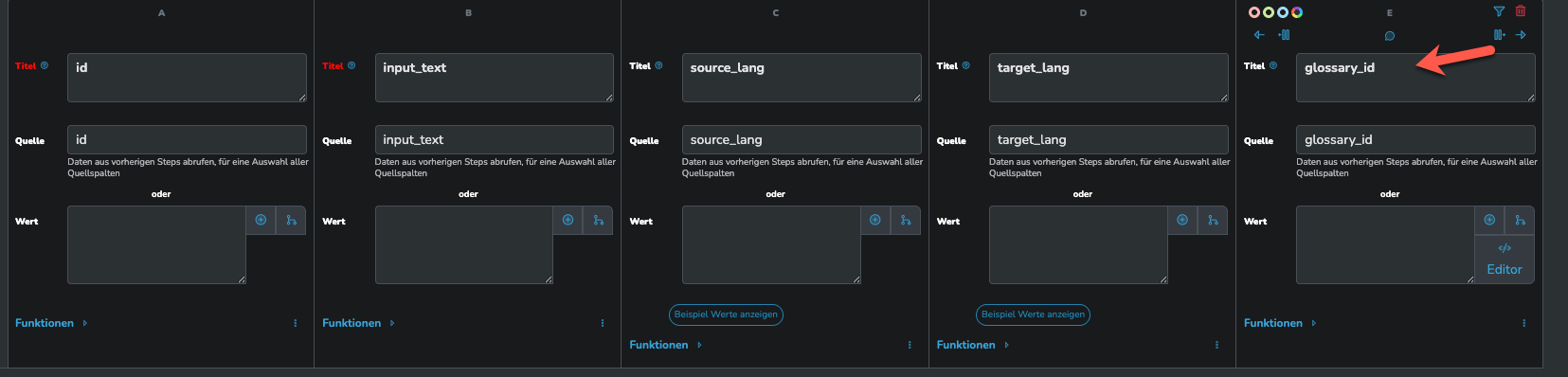Click the branch icon beside column A Wert
Viewport: 1568px width, 377px height.
(291, 220)
